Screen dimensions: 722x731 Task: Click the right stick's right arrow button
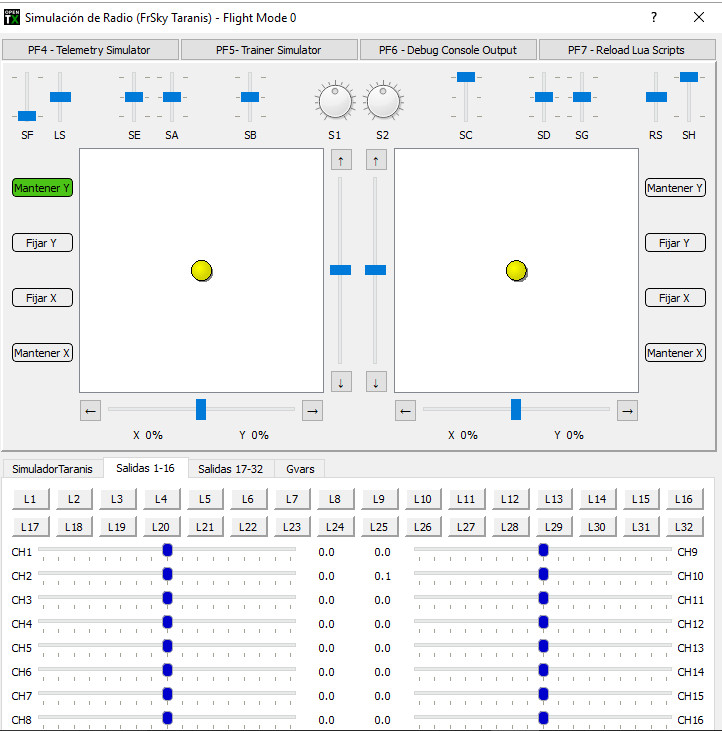click(x=627, y=410)
